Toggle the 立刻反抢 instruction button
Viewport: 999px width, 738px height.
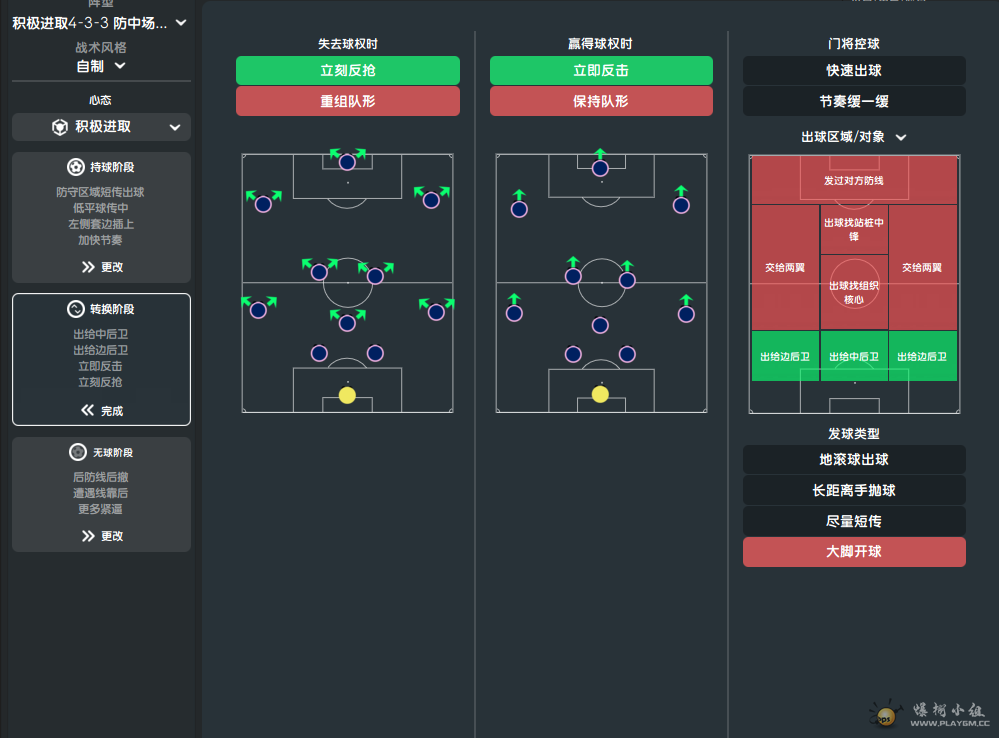click(x=348, y=70)
